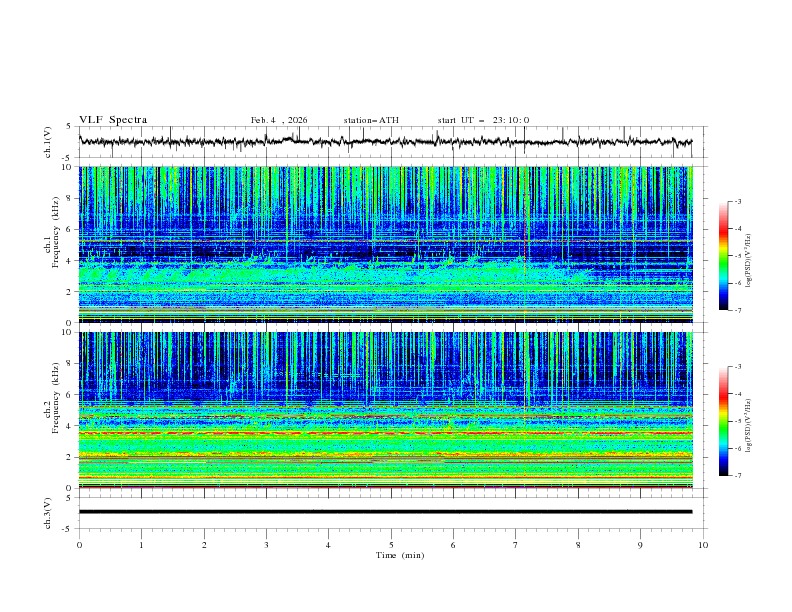This screenshot has height=612, width=792.
Task: Click the ch.3 flat black voltage trace
Action: [x=385, y=512]
